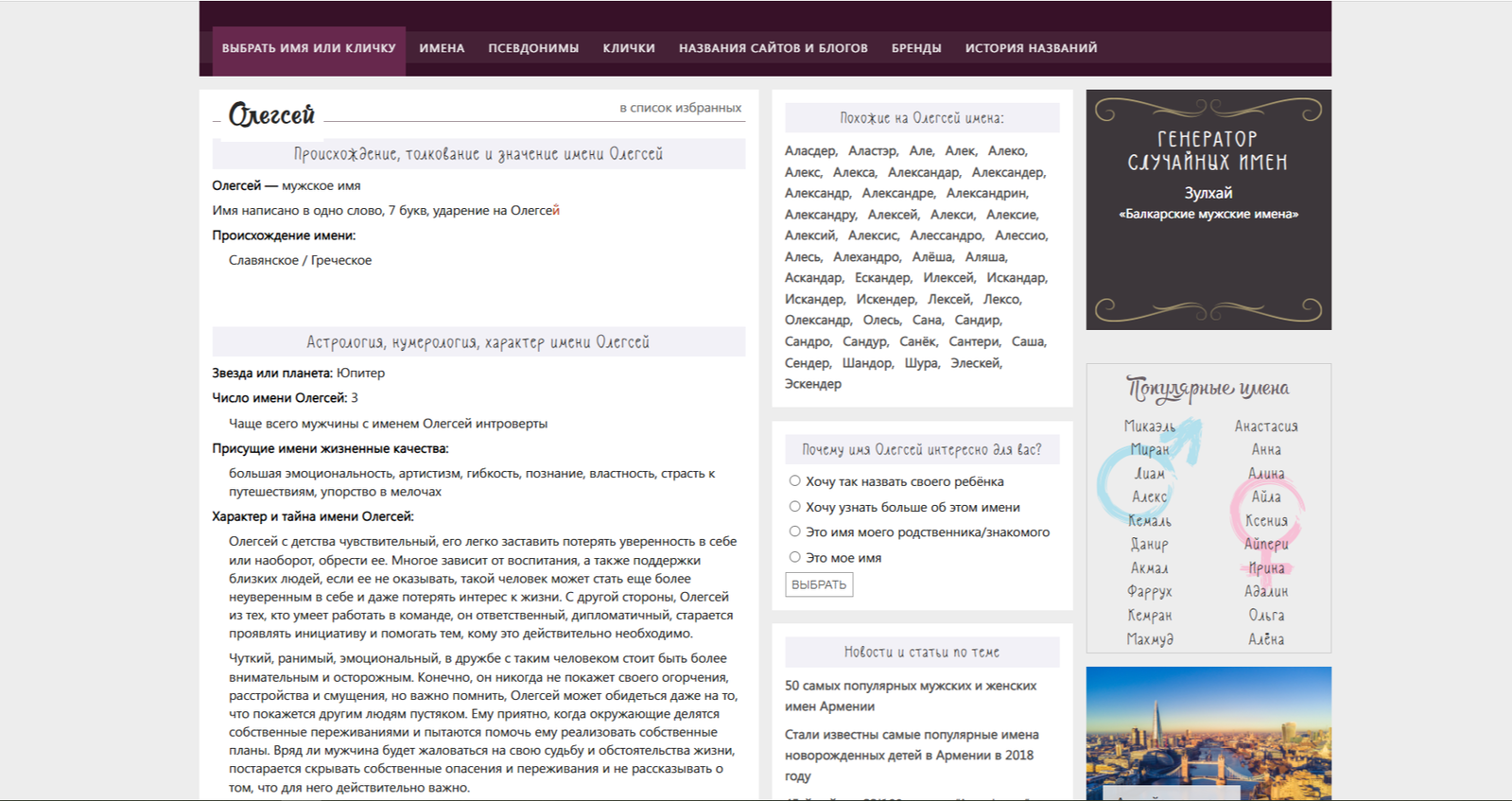Go to КЛИЧКИ section
This screenshot has height=801, width=1512.
629,48
